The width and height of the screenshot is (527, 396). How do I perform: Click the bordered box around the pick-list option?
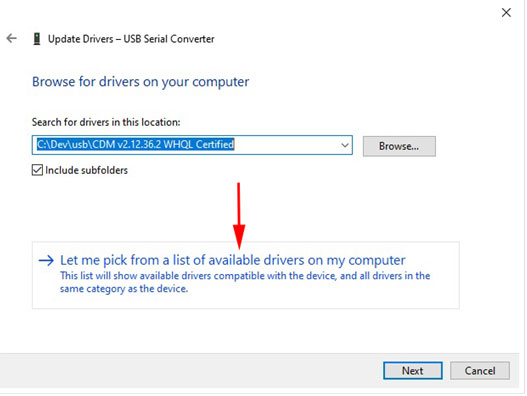pos(246,275)
